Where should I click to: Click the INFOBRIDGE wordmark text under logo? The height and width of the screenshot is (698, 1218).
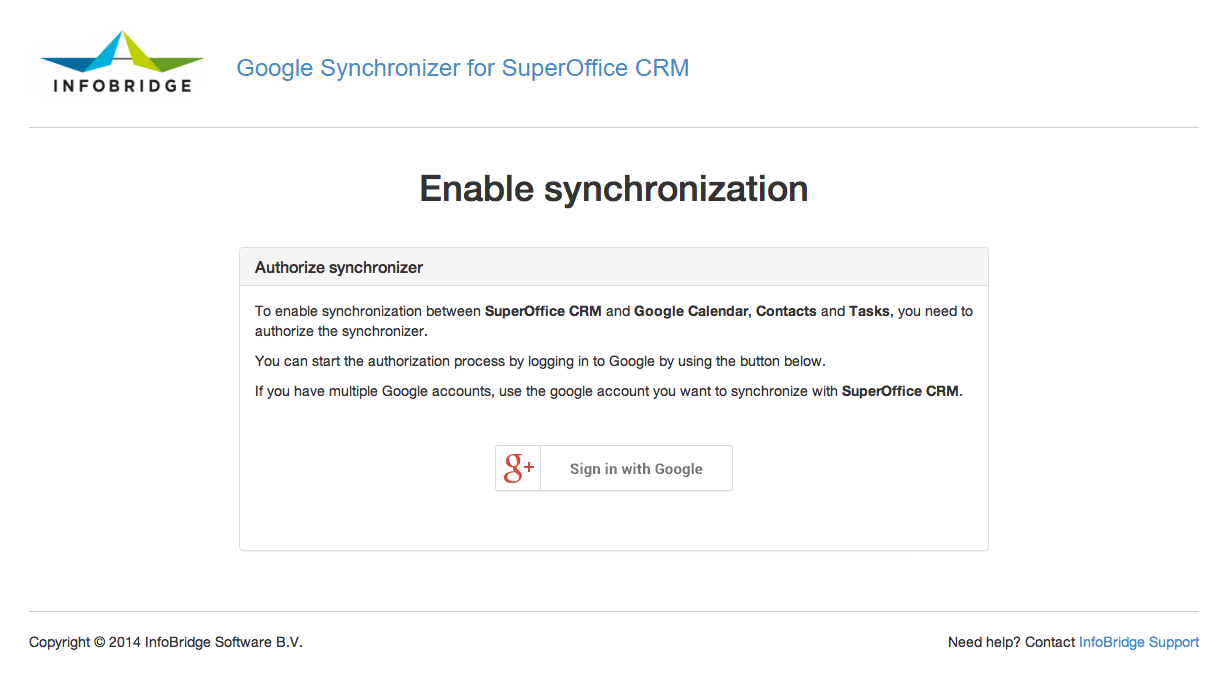[122, 86]
